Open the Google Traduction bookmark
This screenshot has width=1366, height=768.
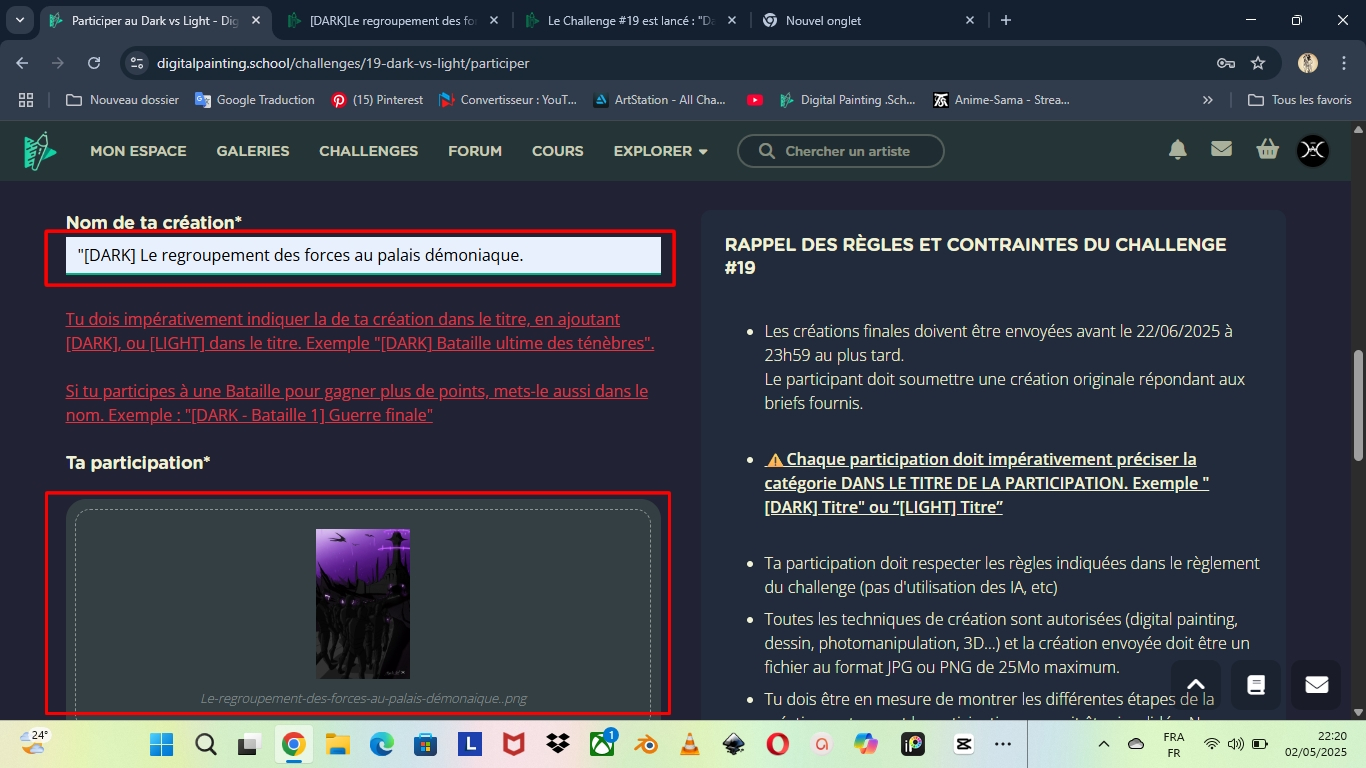(255, 100)
